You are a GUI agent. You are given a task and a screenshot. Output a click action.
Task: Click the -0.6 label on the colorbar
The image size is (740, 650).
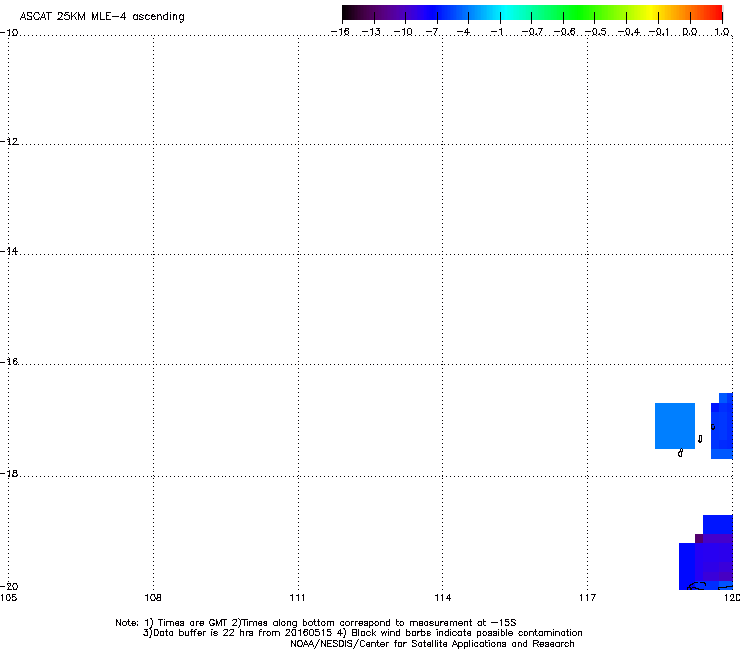coord(564,32)
